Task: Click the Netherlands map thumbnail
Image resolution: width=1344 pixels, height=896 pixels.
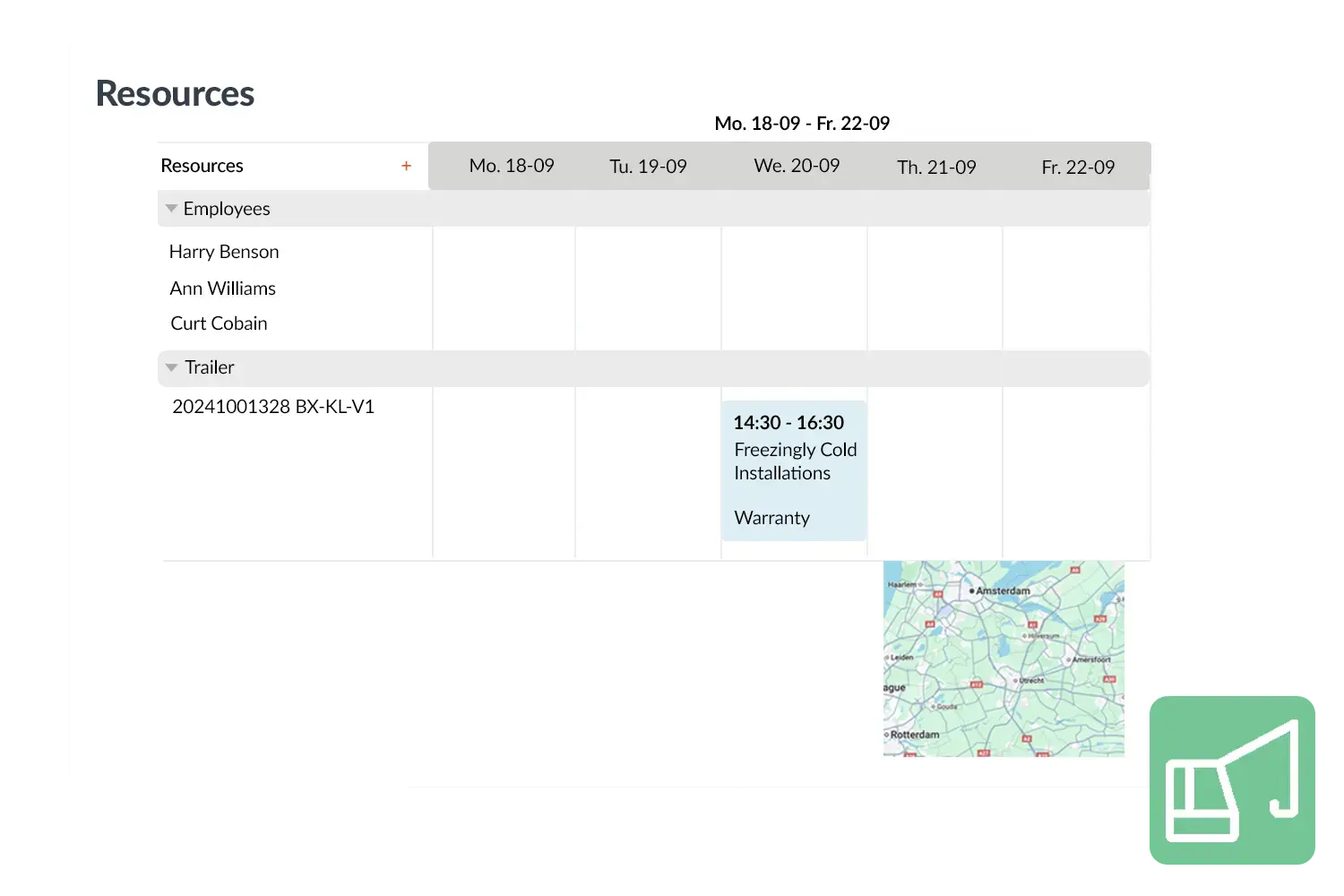Action: [1004, 659]
